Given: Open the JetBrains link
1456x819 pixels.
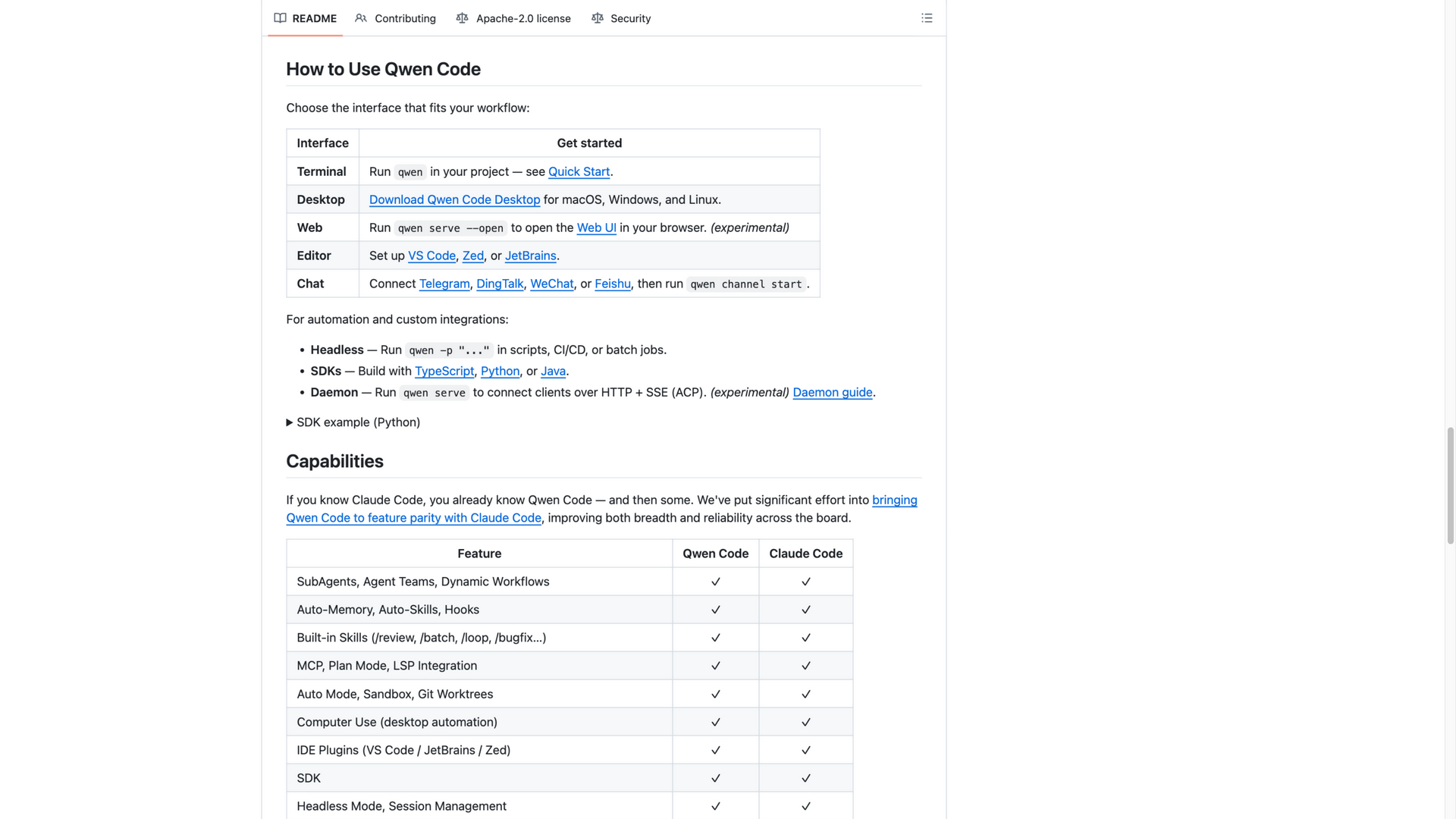Looking at the screenshot, I should click(x=530, y=256).
